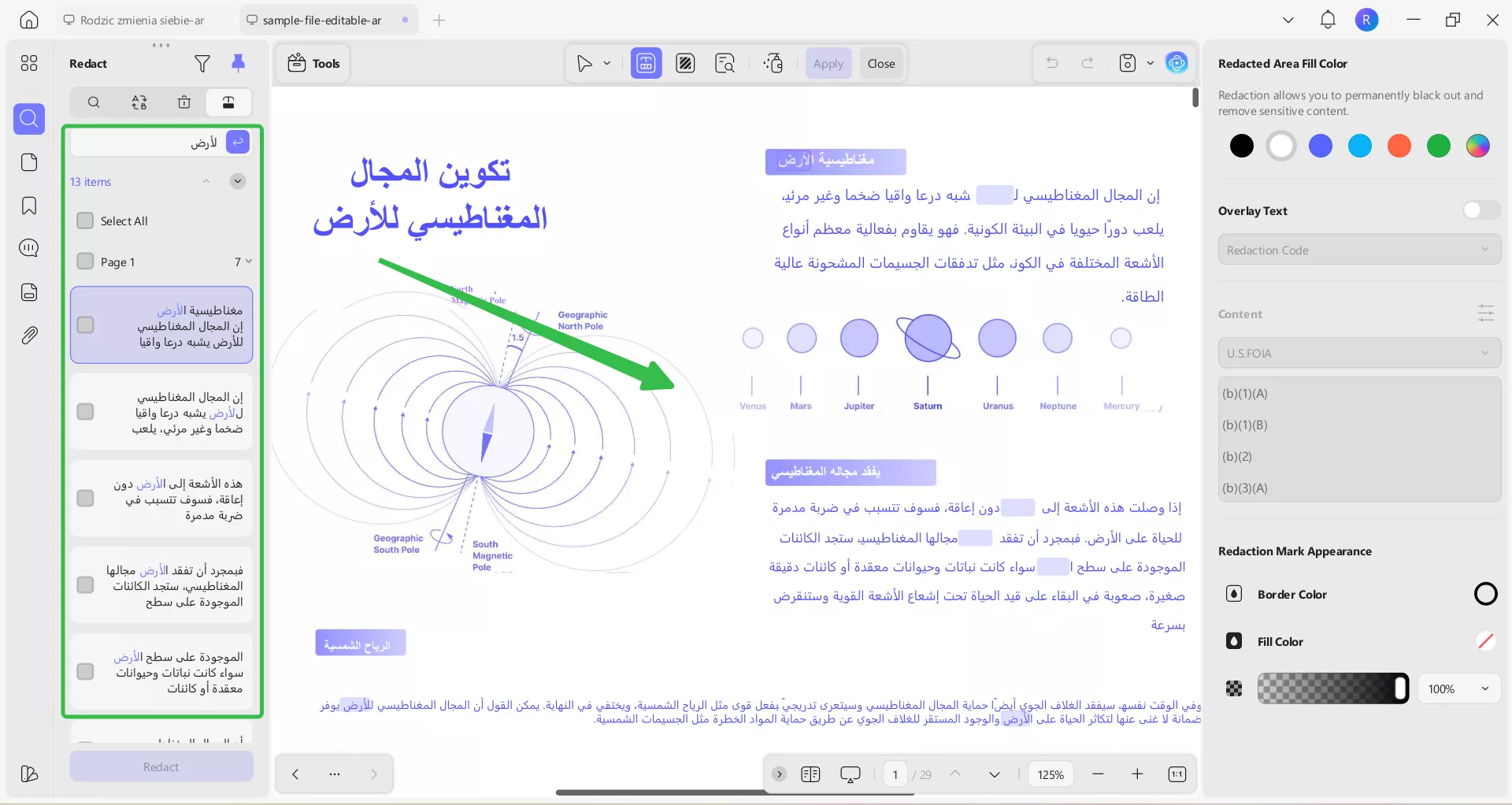Check the Page 1 checkbox
1512x805 pixels.
85,262
